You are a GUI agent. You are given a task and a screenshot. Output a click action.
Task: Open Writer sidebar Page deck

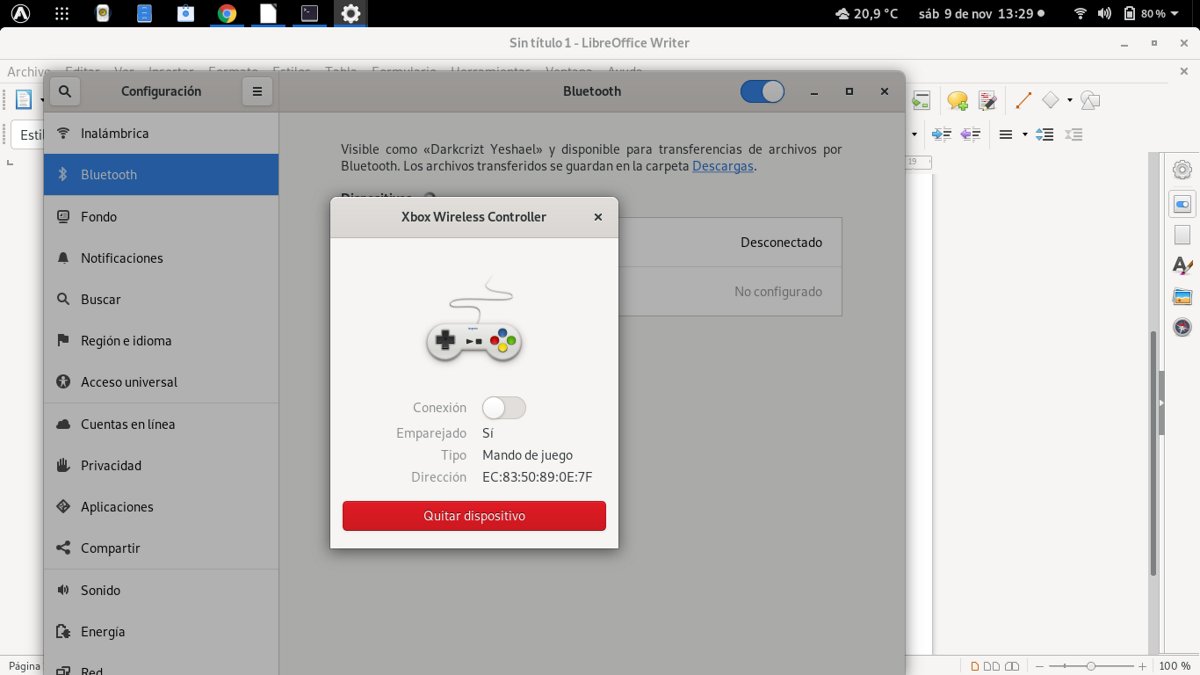(x=1182, y=236)
